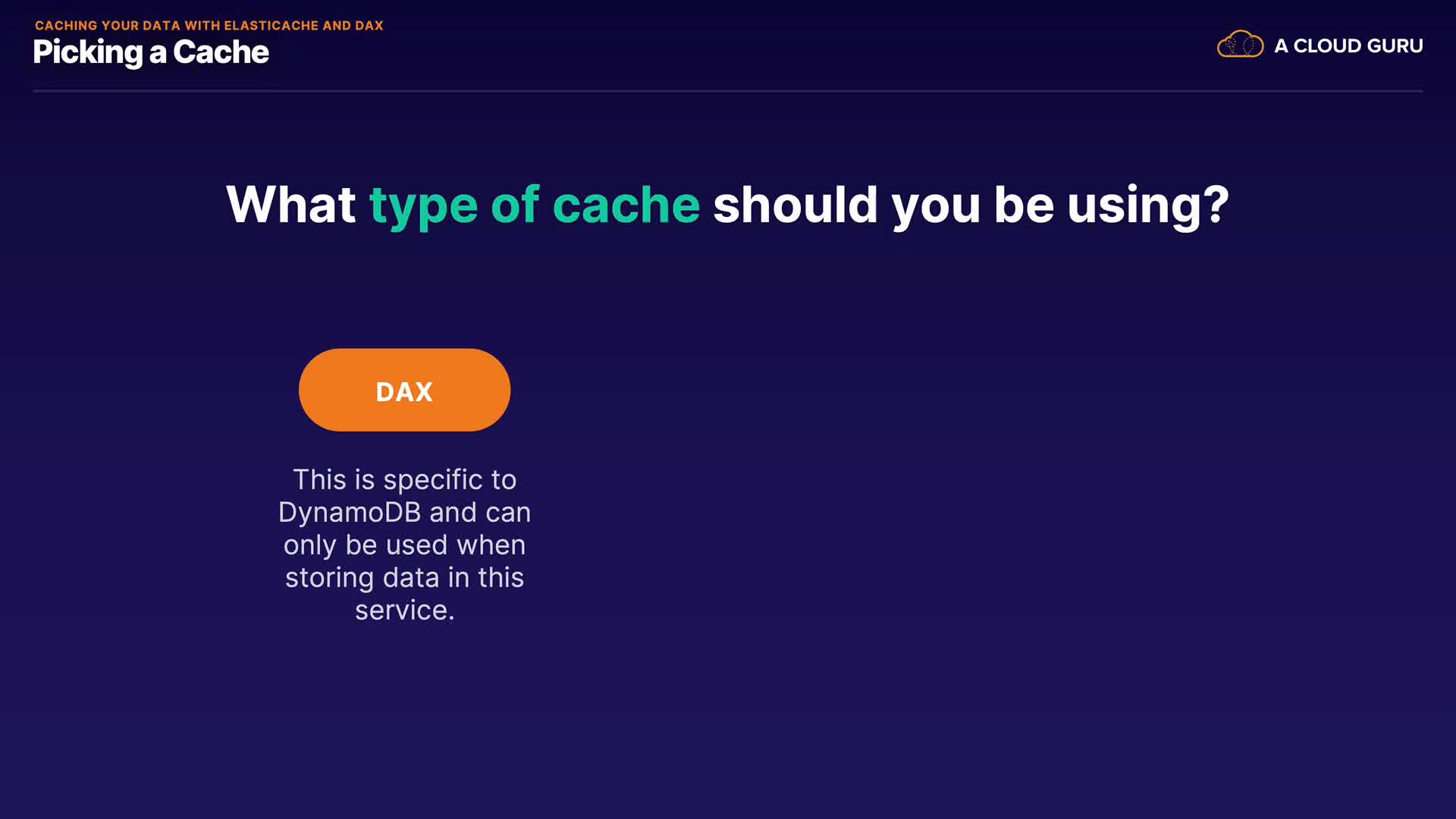
Task: Click the word "service." ending the description
Action: point(404,610)
